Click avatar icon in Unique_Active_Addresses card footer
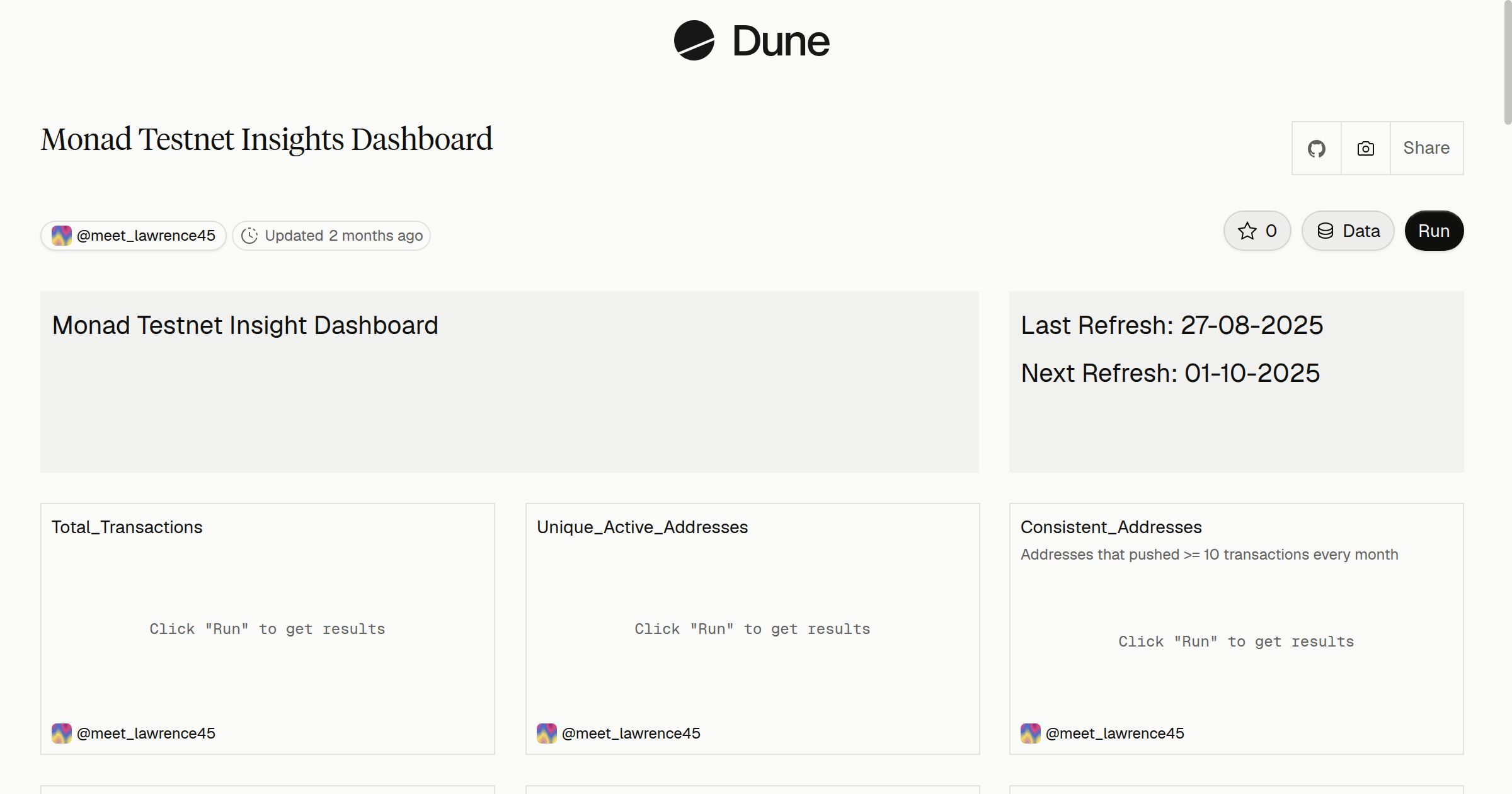 pos(547,734)
